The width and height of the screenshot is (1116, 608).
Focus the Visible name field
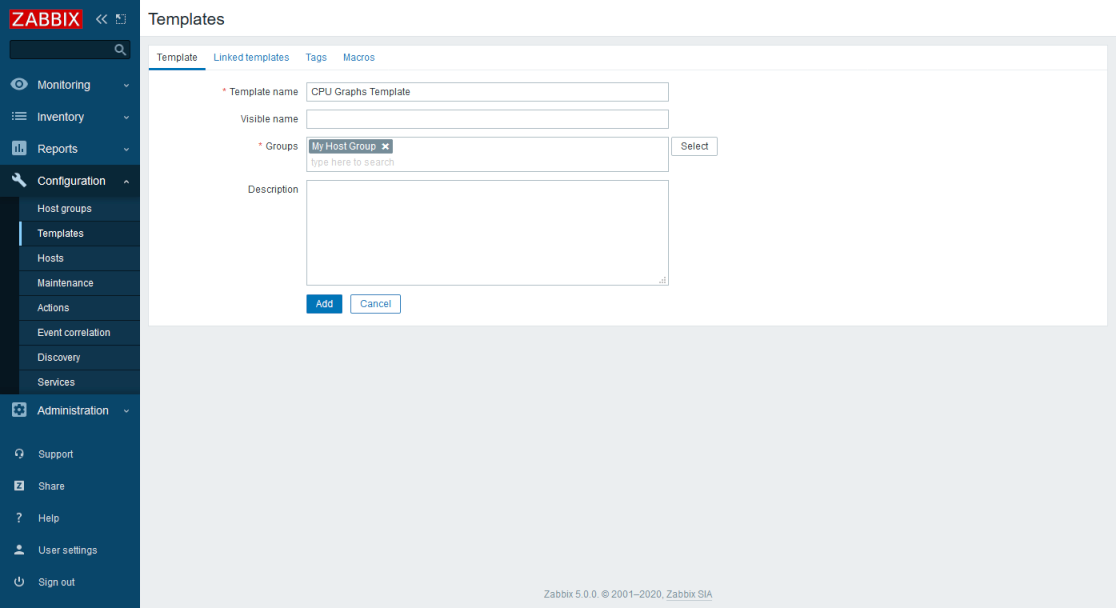tap(488, 119)
